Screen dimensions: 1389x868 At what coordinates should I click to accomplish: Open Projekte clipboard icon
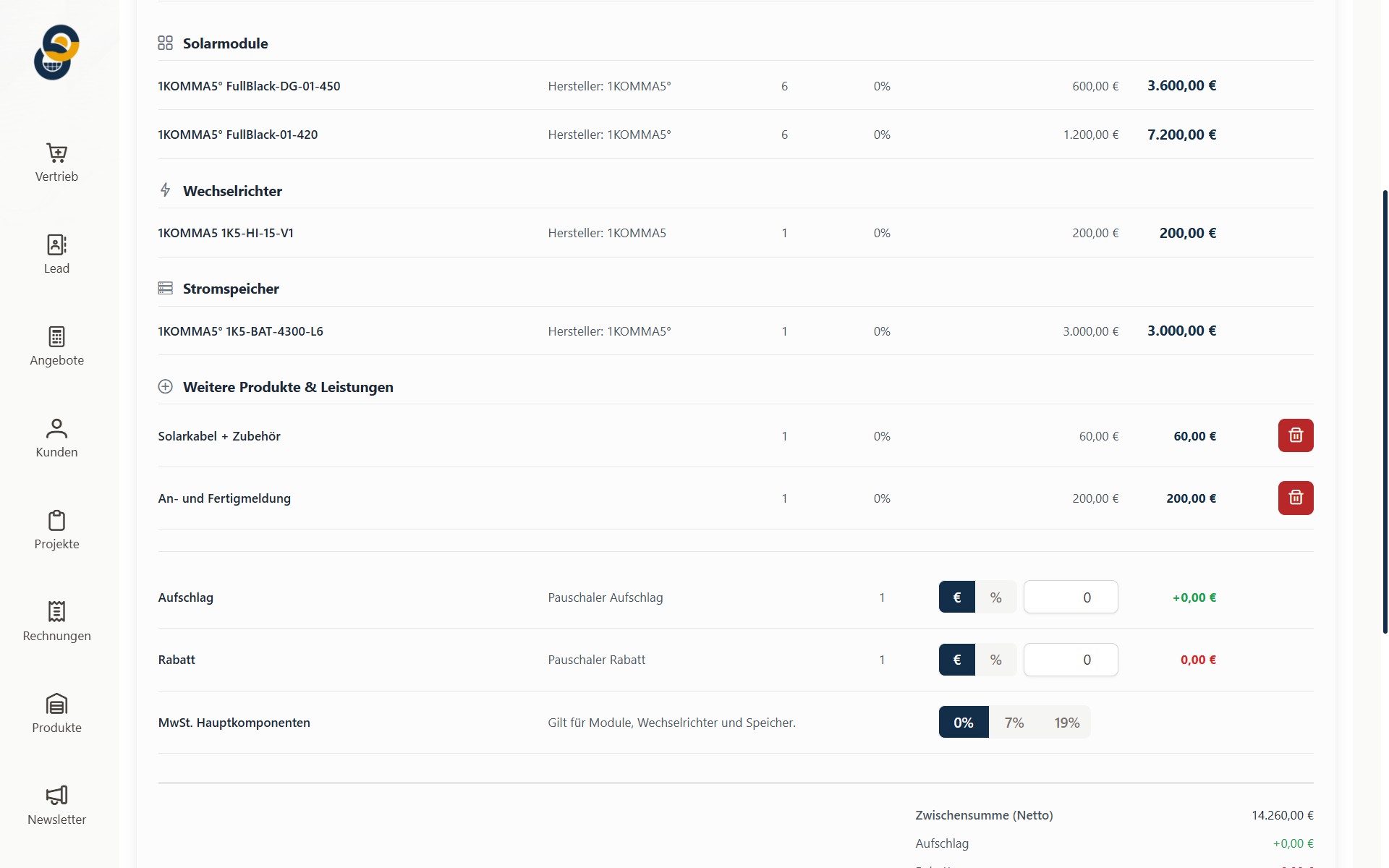[x=56, y=520]
